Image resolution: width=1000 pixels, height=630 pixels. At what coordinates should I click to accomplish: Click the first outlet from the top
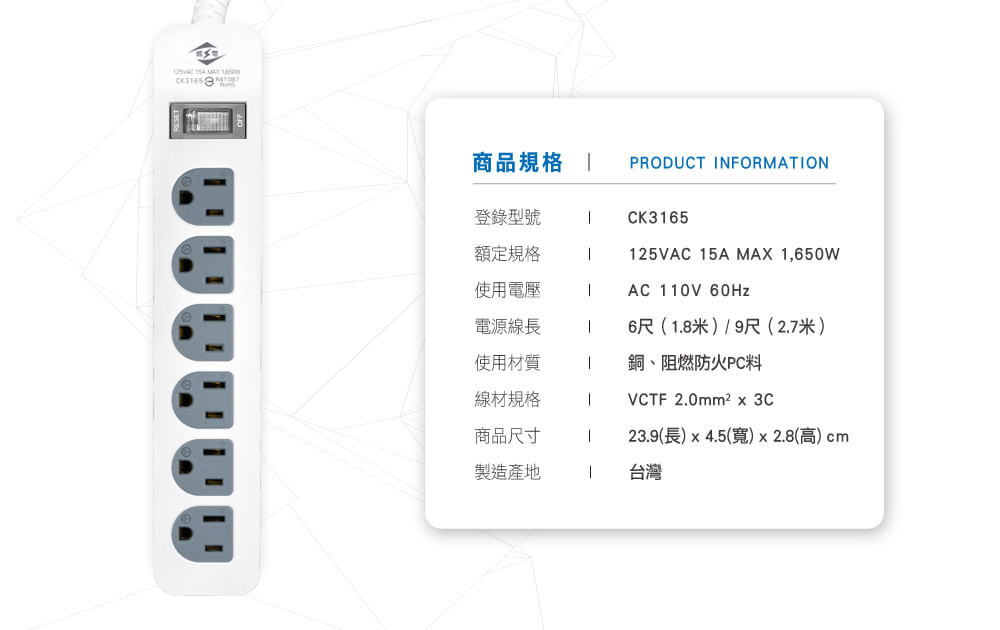coord(202,195)
